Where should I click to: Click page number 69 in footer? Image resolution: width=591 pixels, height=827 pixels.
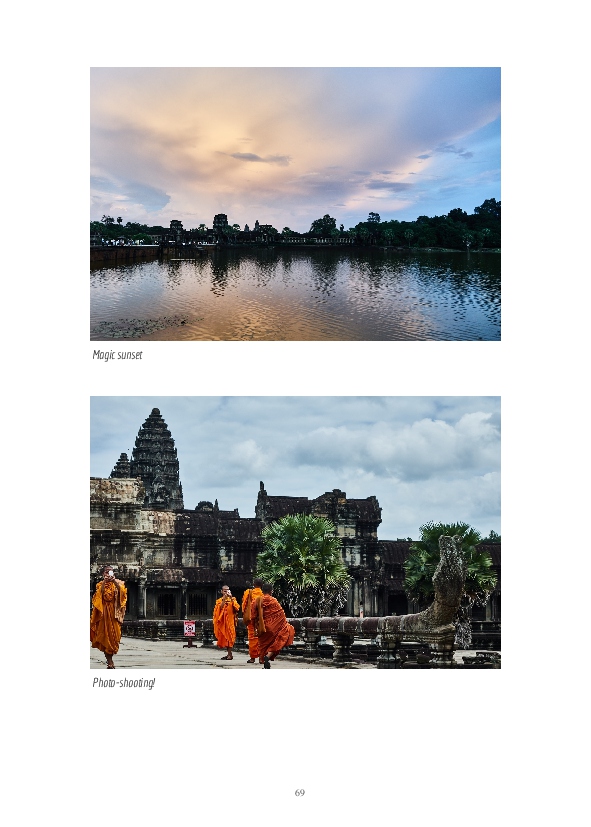[x=299, y=792]
